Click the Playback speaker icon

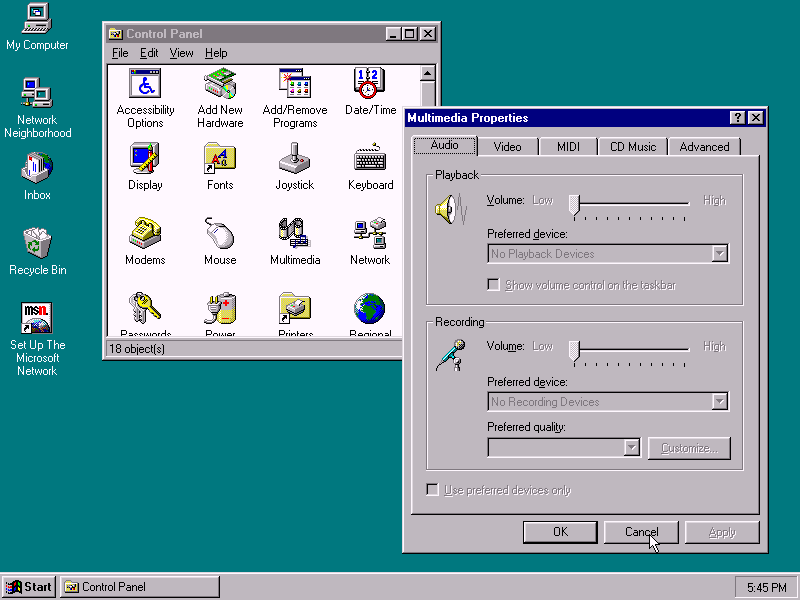[x=451, y=209]
